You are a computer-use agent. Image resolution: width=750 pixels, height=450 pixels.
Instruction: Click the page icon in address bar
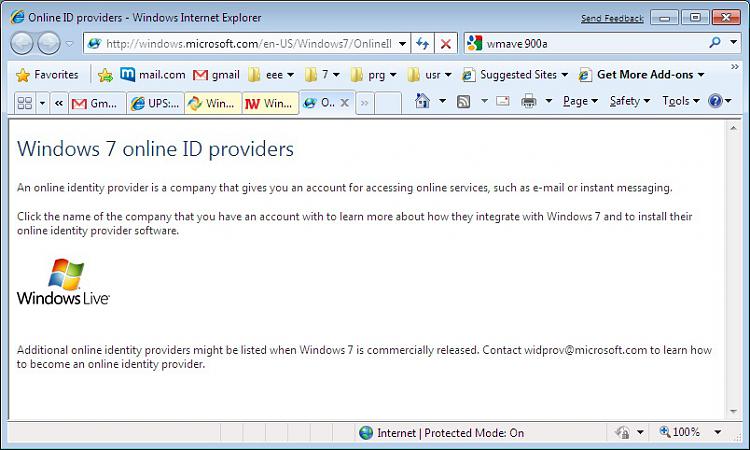pos(94,44)
